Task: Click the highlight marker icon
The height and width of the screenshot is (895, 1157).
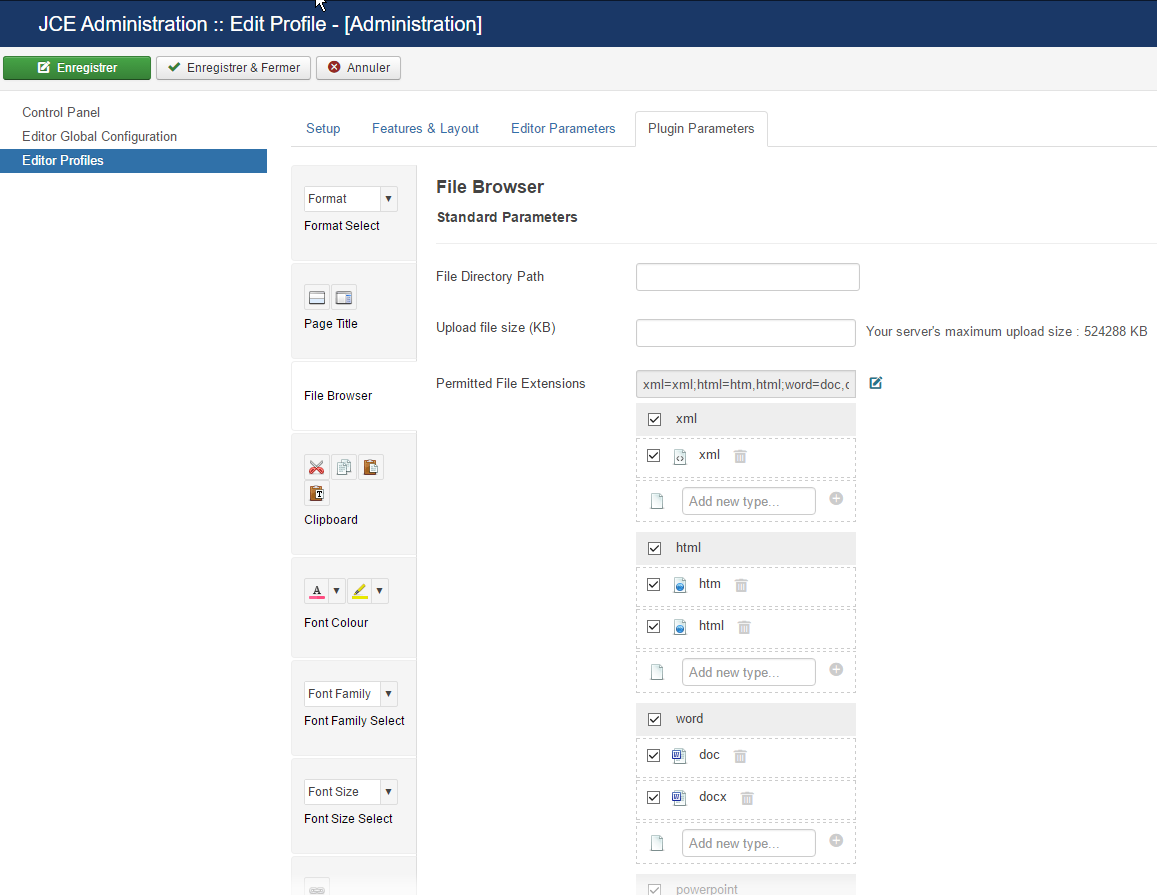Action: pos(359,591)
